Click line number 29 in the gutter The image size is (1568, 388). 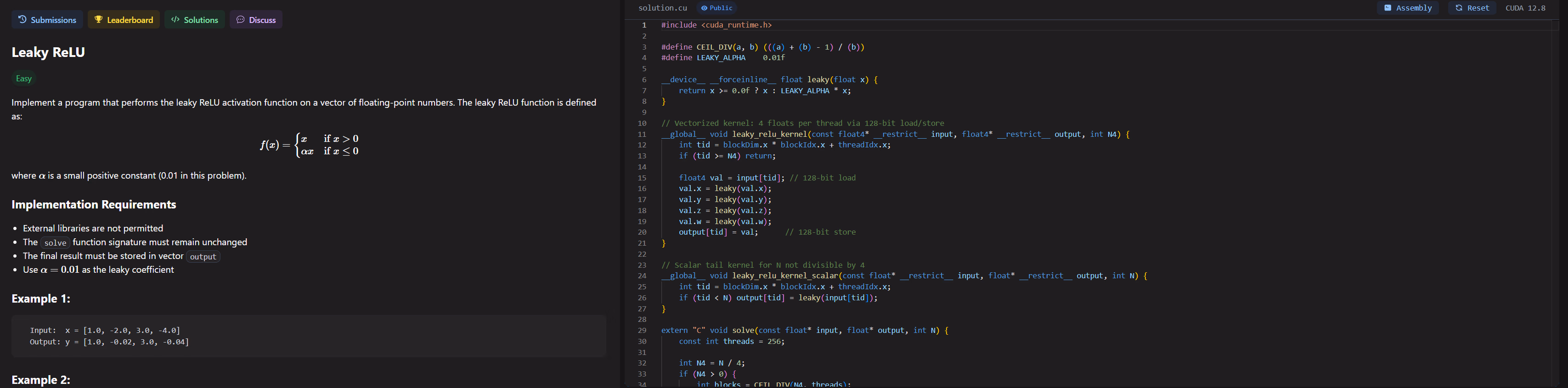tap(642, 330)
